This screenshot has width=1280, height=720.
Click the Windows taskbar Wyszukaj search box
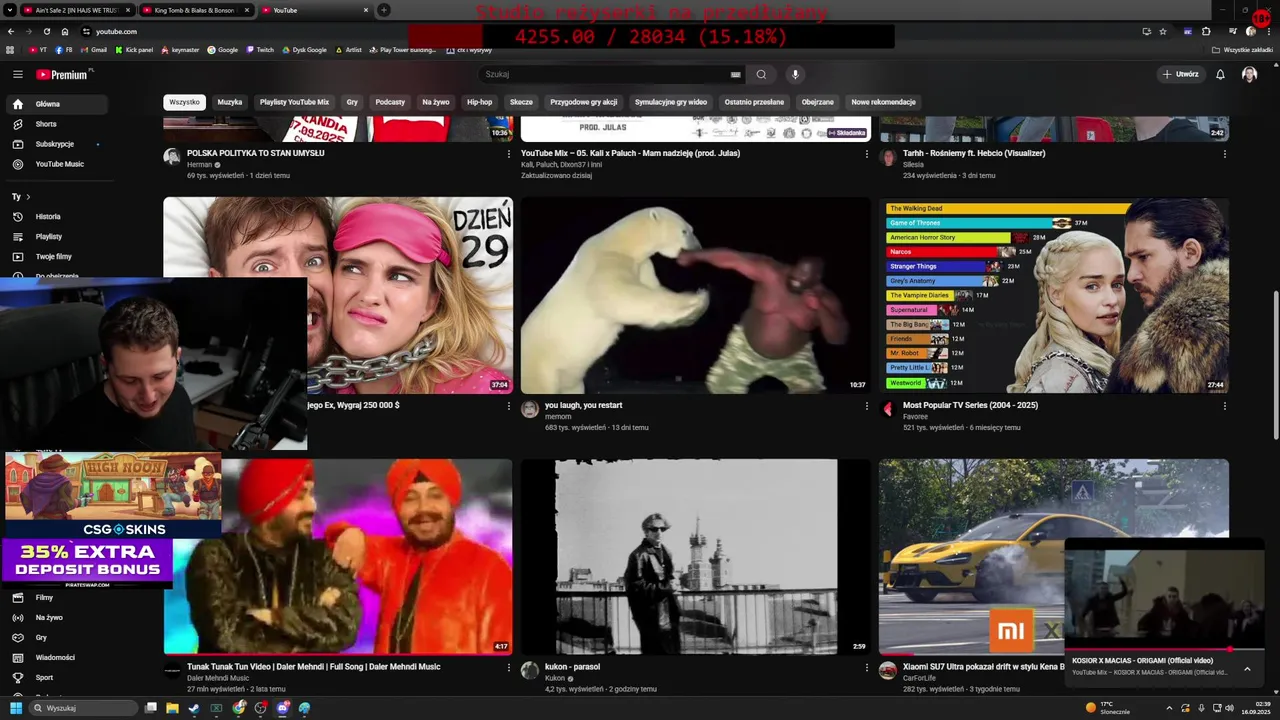(83, 708)
